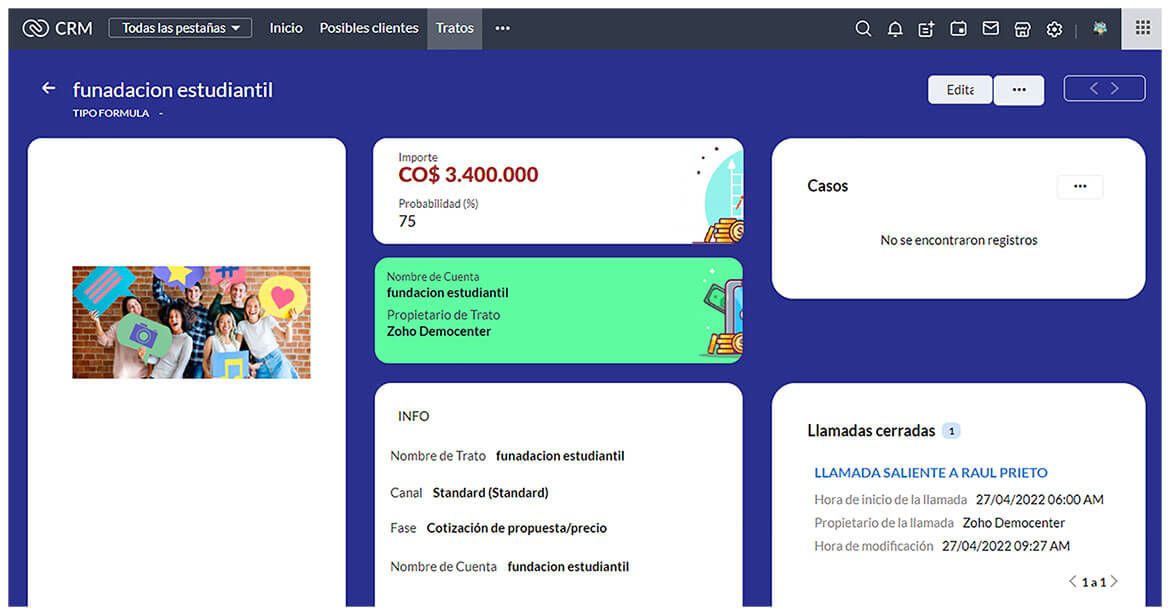
Task: Go to next record arrow
Action: 1115,88
